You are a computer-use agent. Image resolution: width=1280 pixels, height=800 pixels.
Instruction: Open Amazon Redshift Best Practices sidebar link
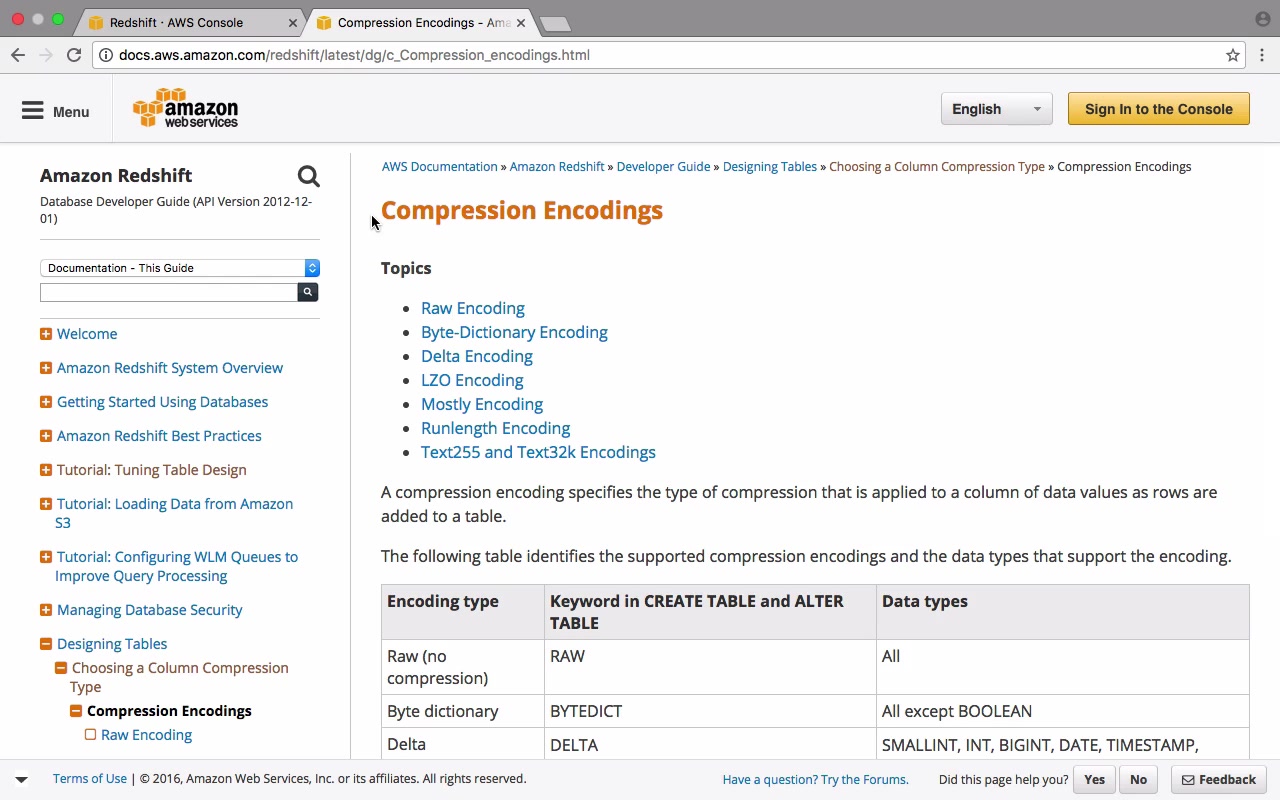point(159,436)
